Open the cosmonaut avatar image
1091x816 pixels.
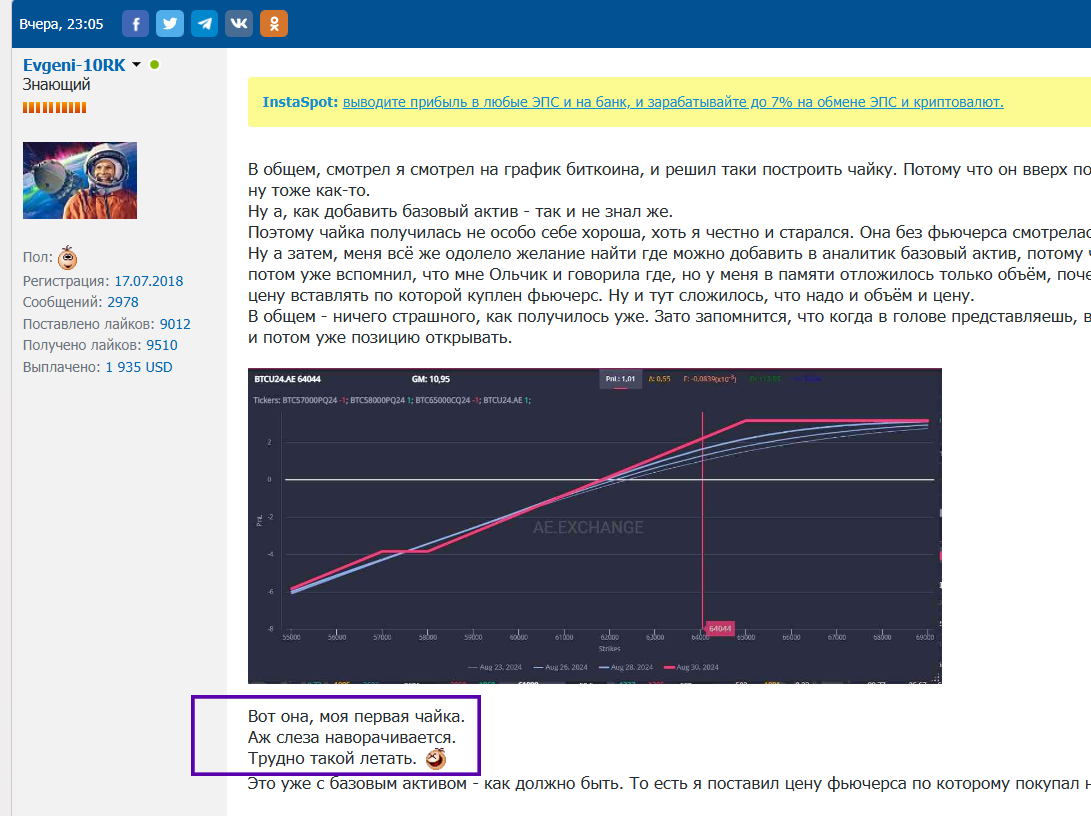80,181
